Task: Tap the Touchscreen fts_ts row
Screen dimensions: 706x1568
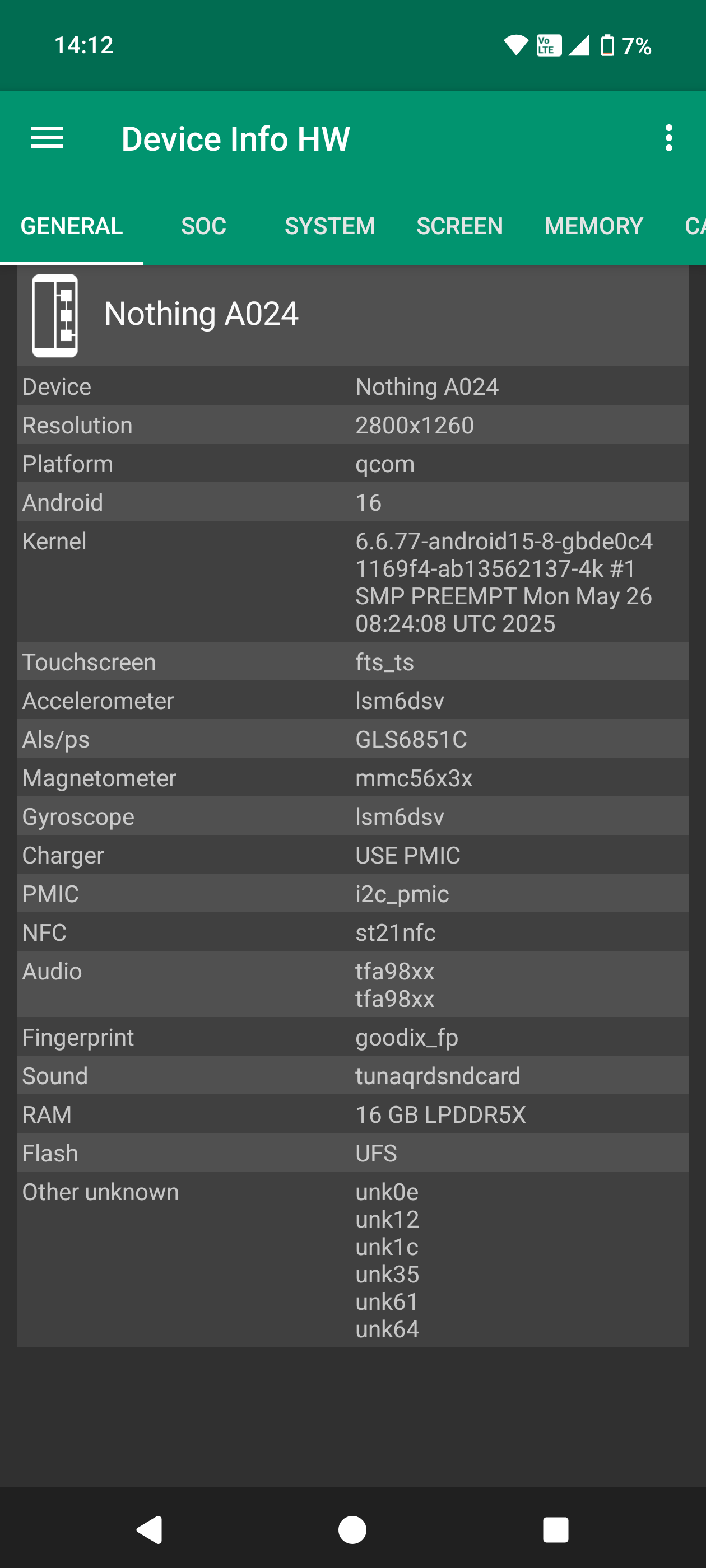Action: click(352, 662)
